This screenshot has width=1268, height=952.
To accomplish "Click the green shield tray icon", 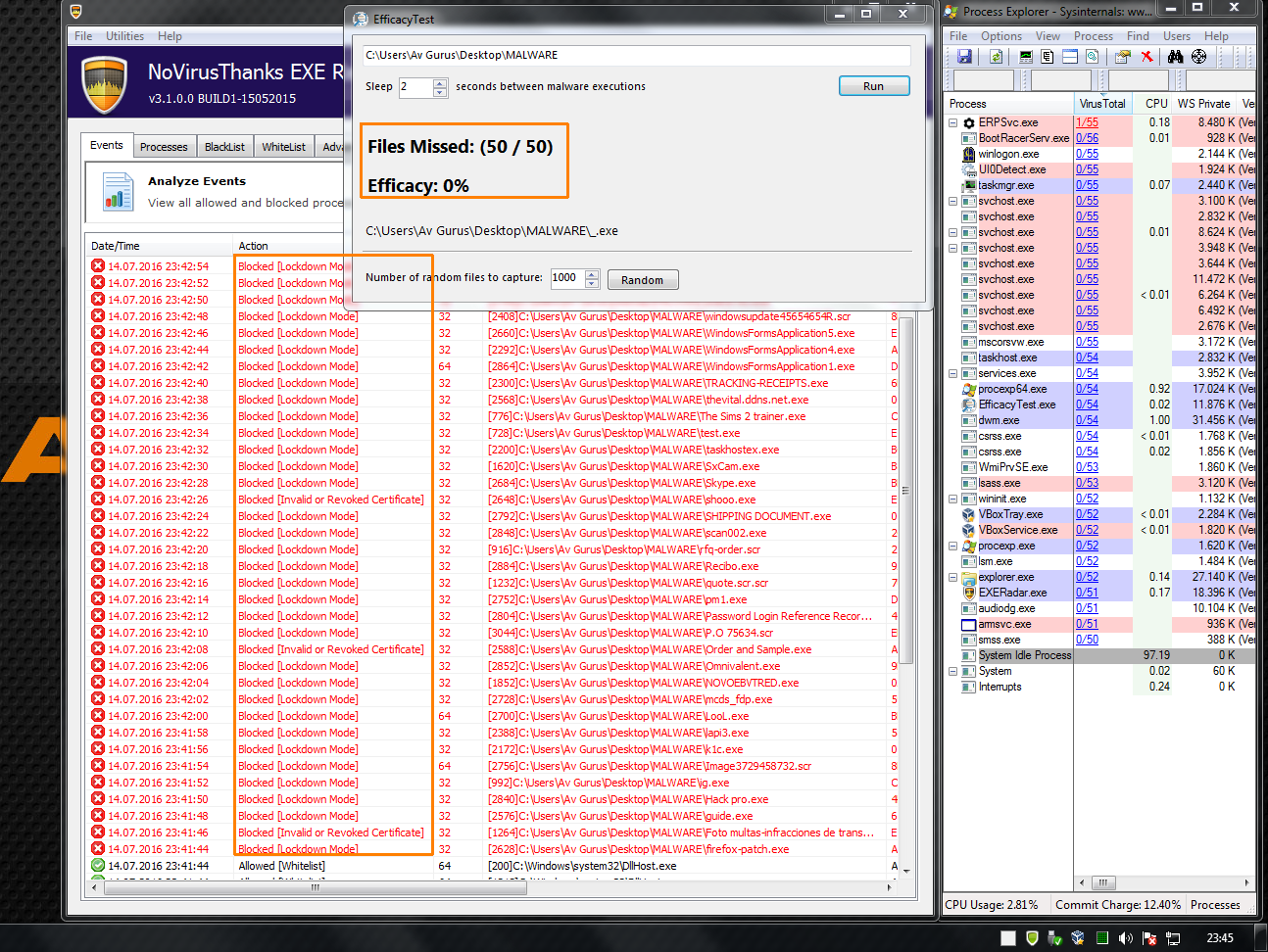I will pyautogui.click(x=1032, y=938).
